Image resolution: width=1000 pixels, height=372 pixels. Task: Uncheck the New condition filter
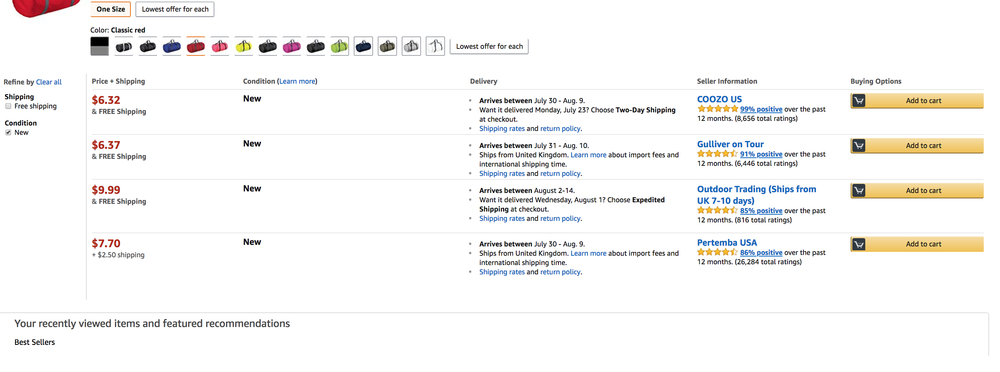point(8,133)
